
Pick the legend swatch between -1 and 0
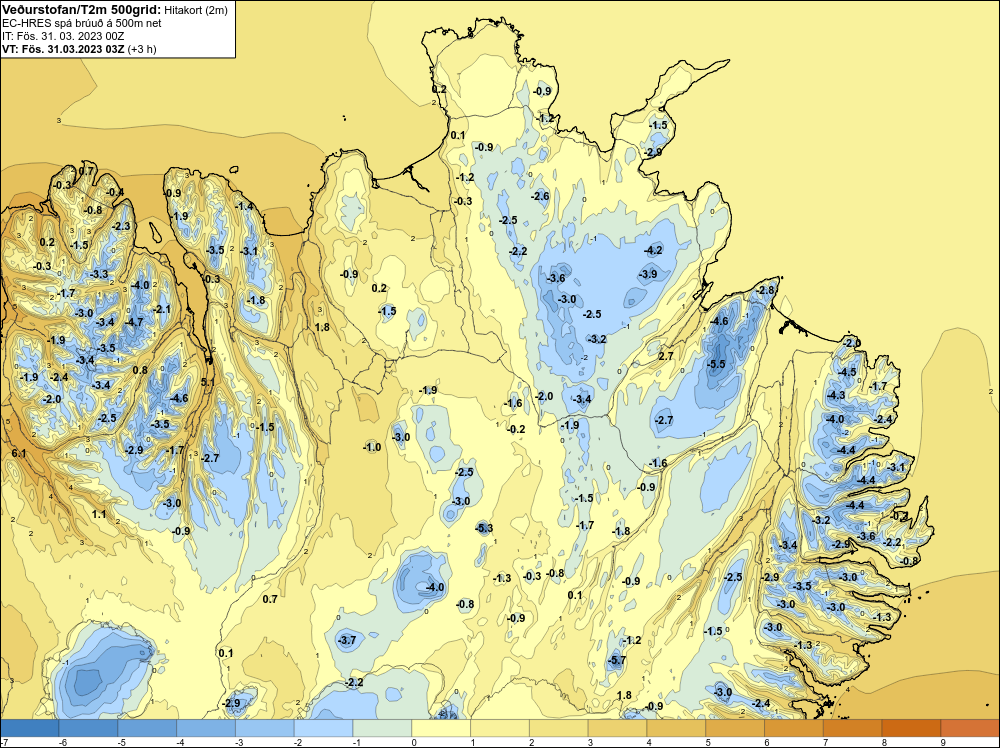tap(383, 728)
